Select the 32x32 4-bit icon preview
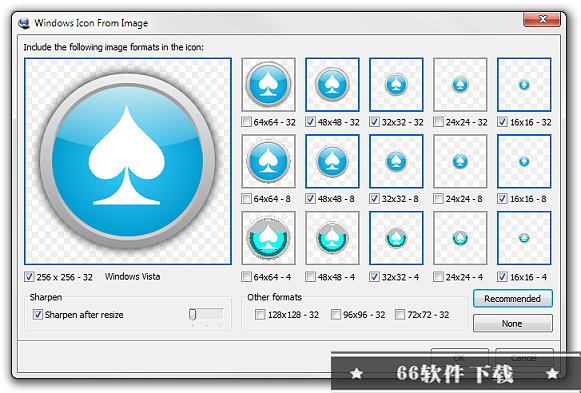 [396, 238]
